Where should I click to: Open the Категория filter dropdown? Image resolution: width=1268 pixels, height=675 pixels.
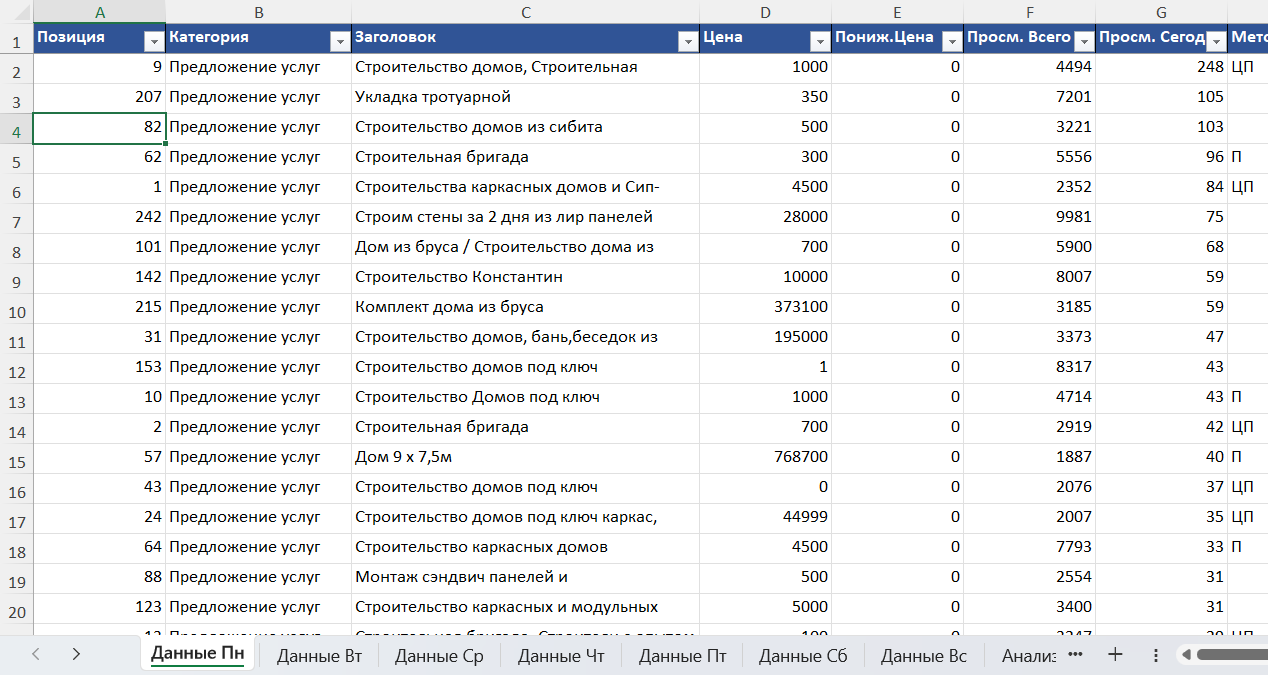coord(339,40)
